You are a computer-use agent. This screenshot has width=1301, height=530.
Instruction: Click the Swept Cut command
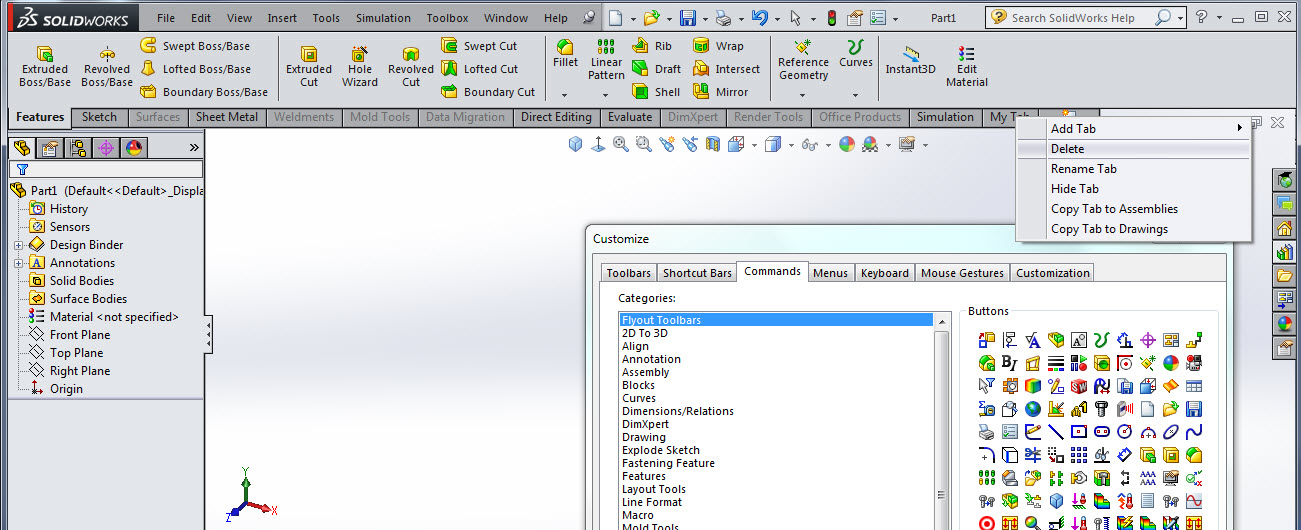tap(479, 46)
